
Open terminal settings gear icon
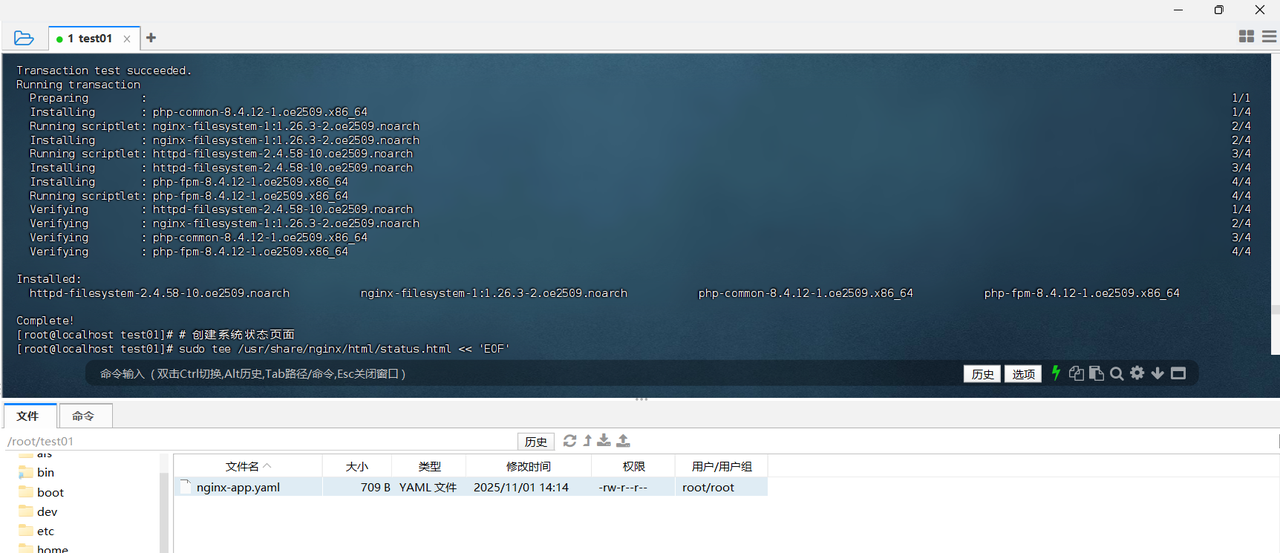(1137, 373)
